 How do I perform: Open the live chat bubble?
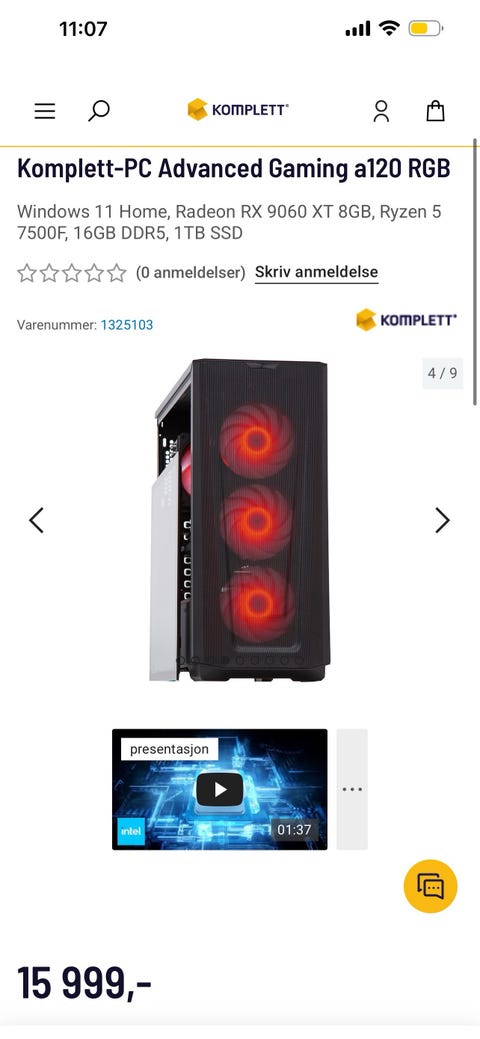[x=430, y=886]
